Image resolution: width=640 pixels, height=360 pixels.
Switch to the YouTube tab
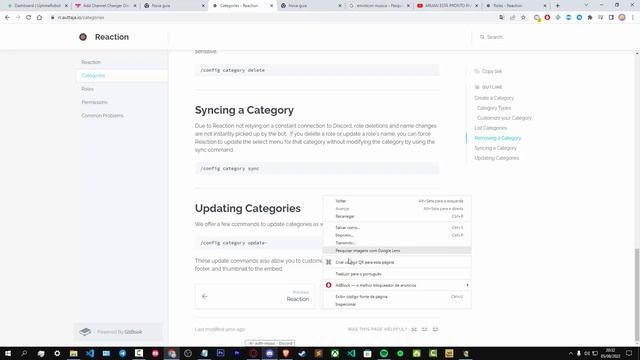point(448,6)
